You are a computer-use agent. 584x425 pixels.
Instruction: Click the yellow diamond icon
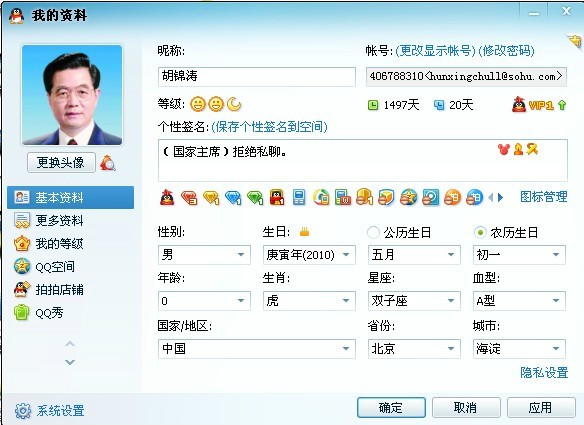coord(211,198)
